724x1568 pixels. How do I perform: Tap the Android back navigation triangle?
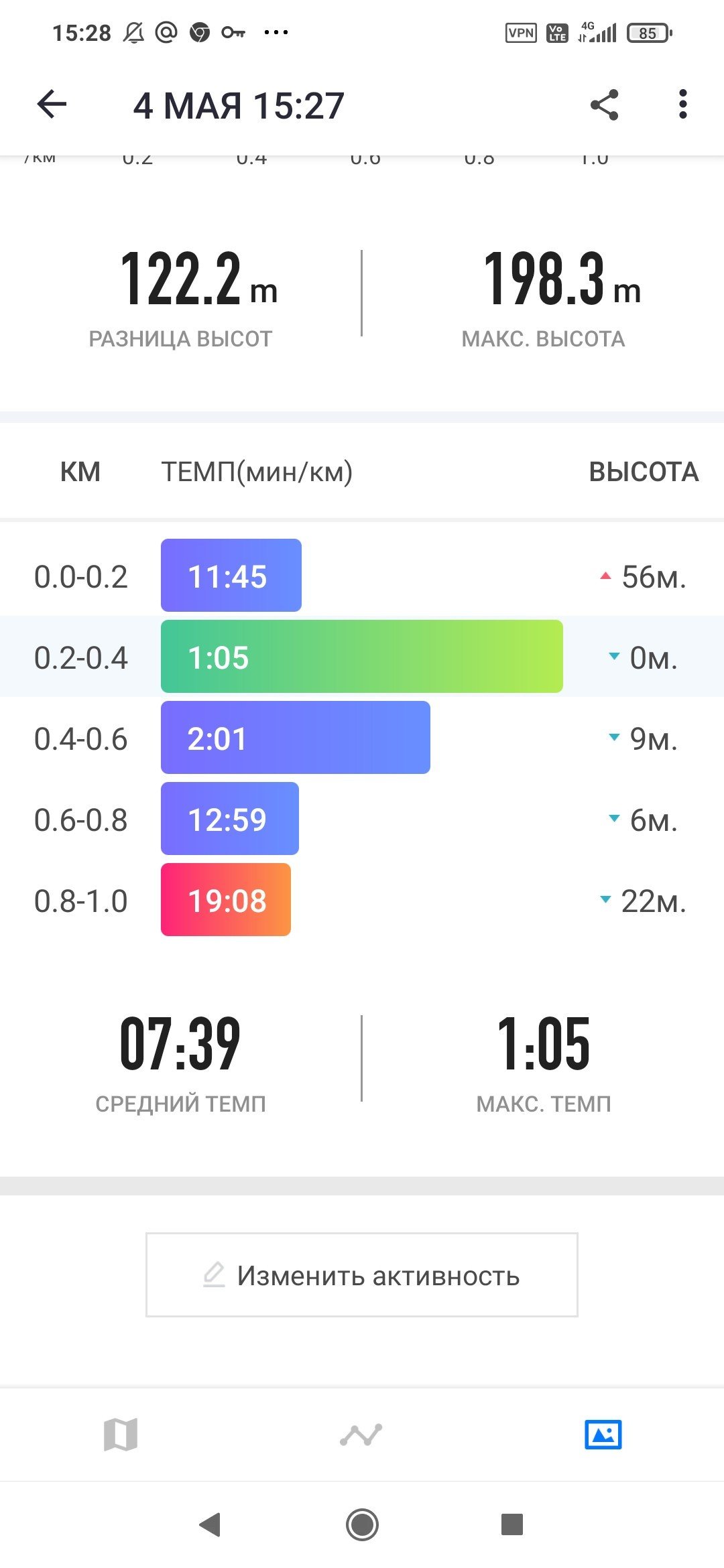(210, 1524)
